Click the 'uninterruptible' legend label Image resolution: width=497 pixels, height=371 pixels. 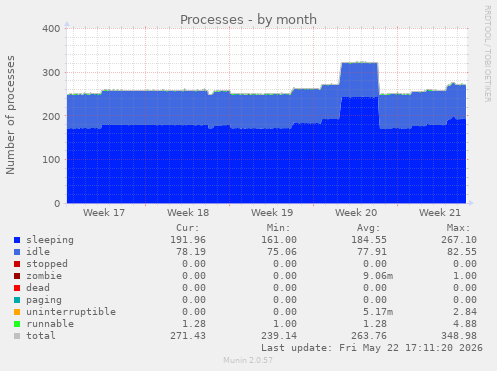[71, 312]
